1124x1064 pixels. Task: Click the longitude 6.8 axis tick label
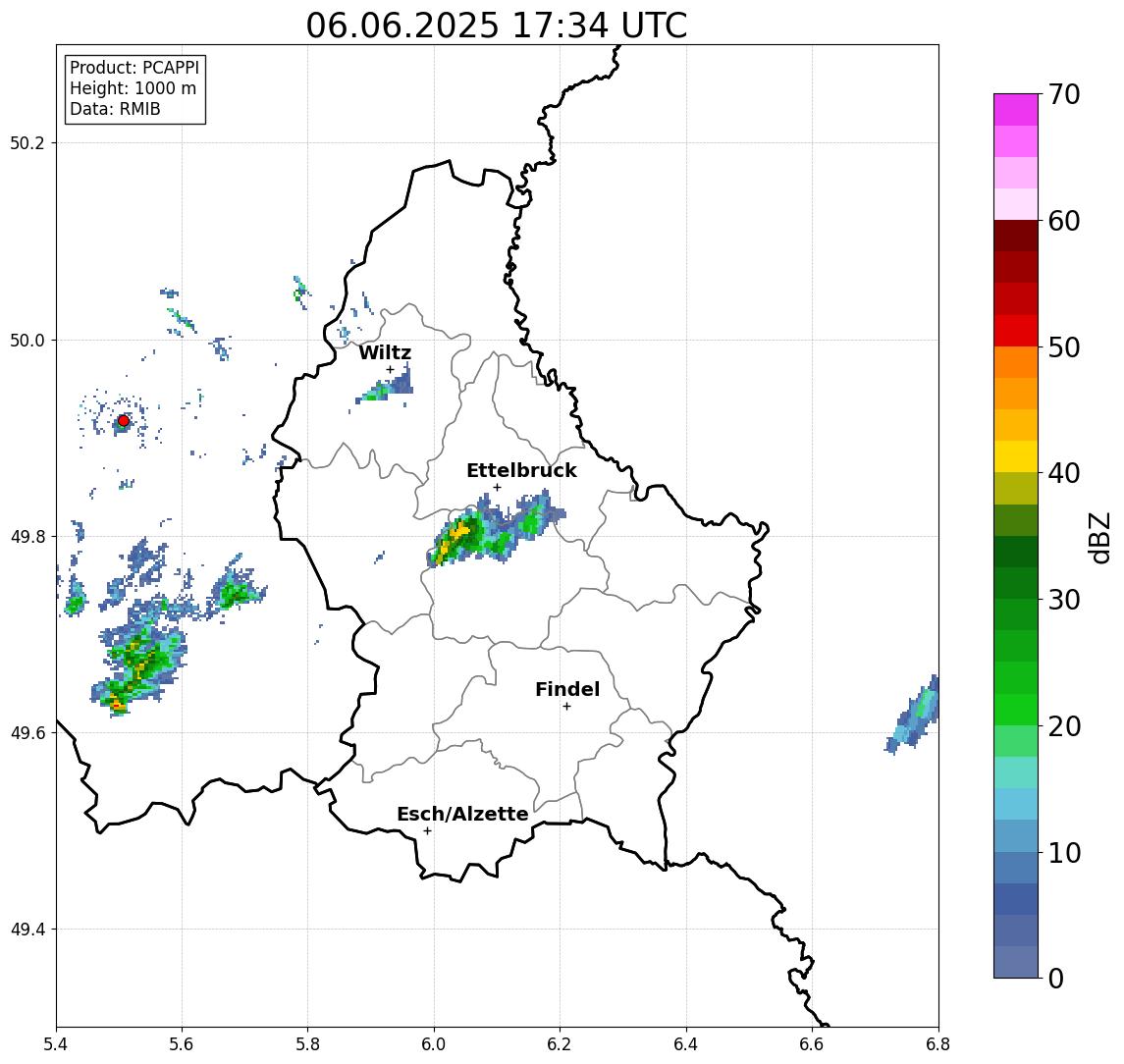937,1044
